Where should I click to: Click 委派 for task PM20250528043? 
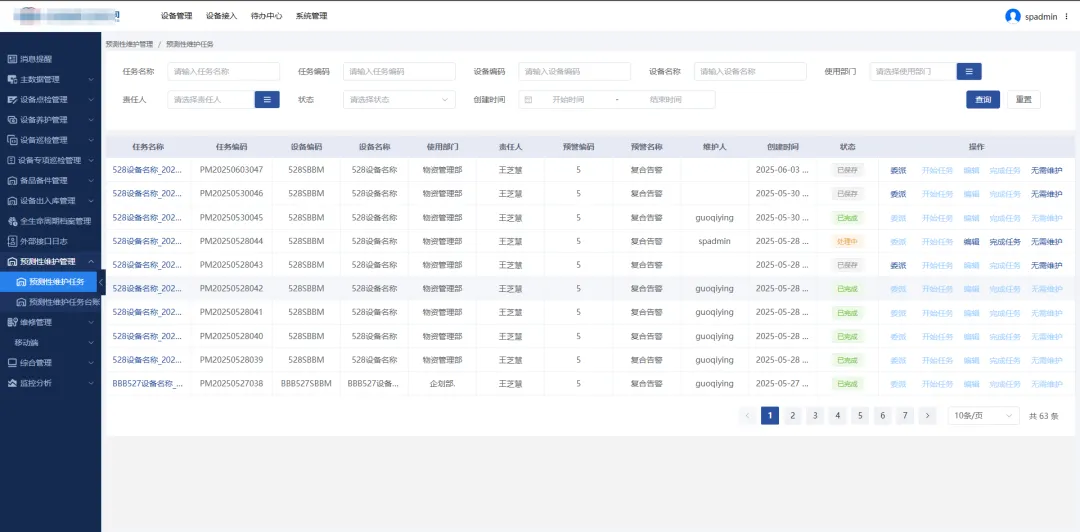pyautogui.click(x=898, y=265)
